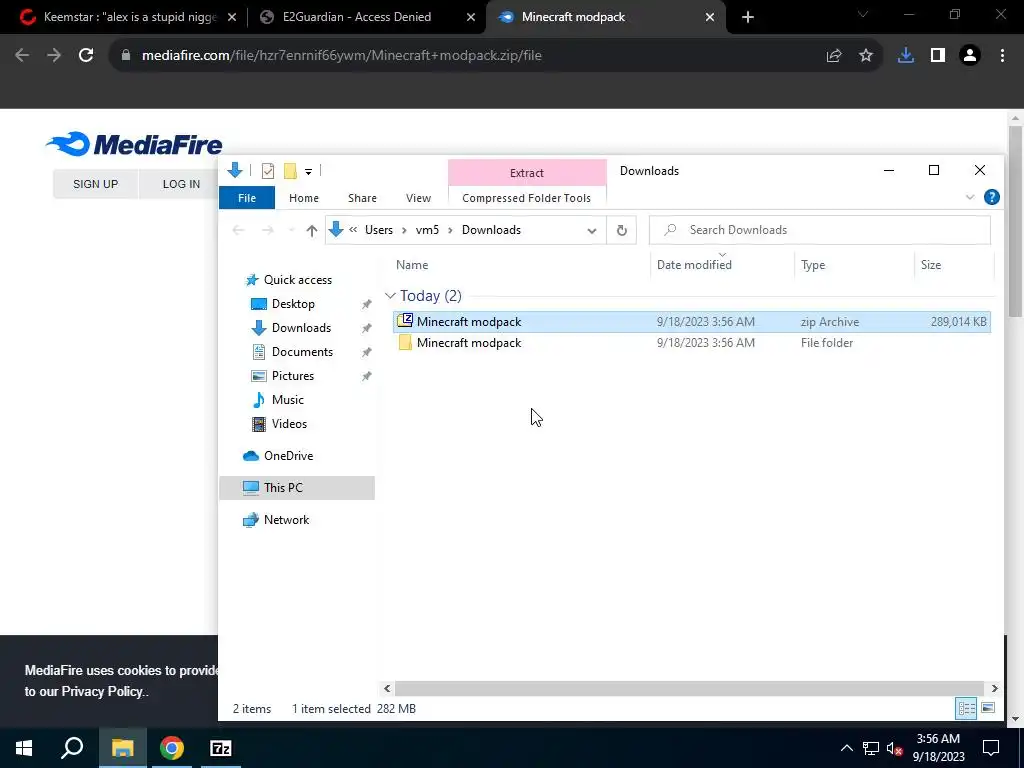Open Customize Quick Access Toolbar dropdown
The height and width of the screenshot is (768, 1024).
(308, 172)
